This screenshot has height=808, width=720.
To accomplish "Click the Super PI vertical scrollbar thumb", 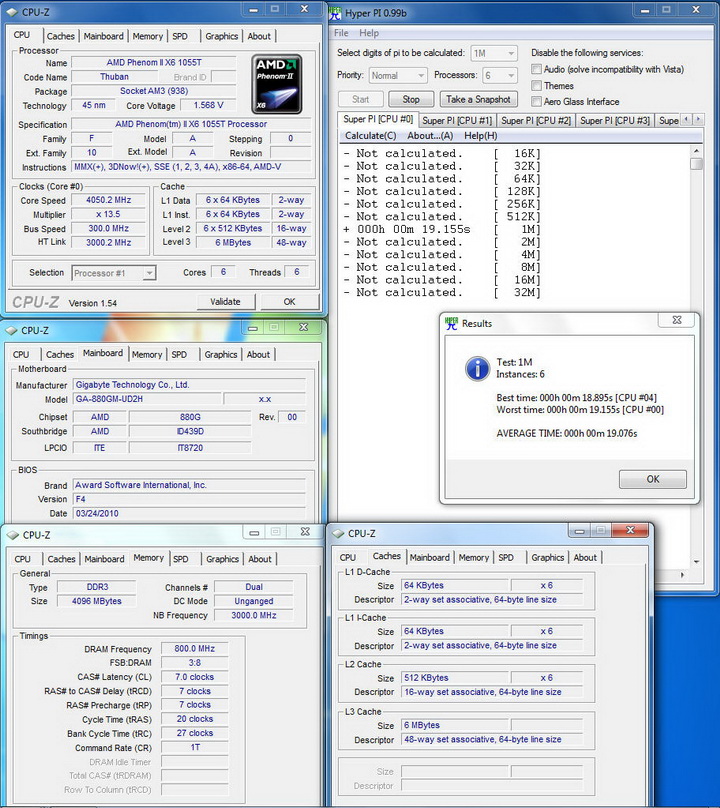I will pos(696,164).
